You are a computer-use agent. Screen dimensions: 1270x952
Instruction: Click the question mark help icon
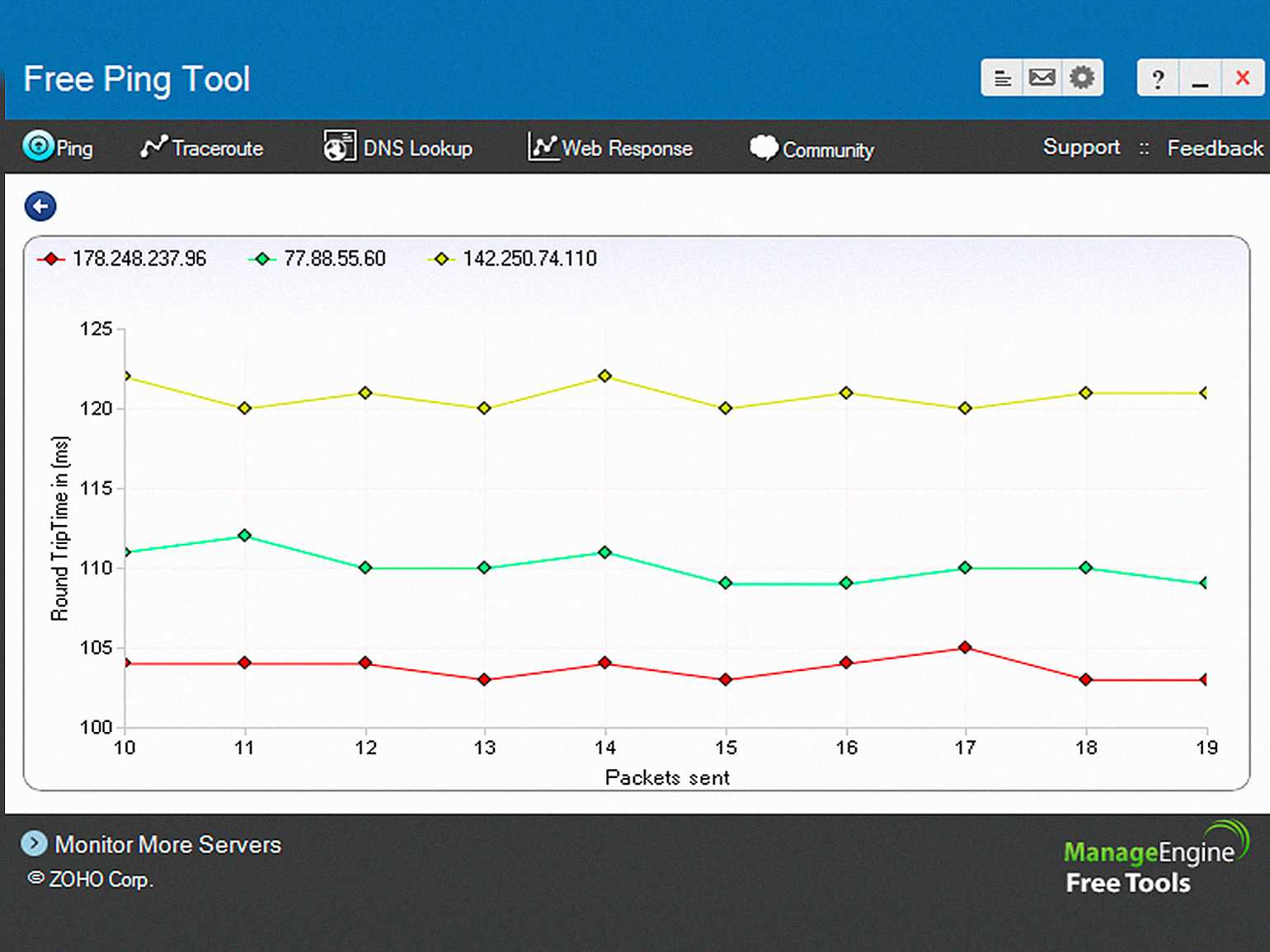pyautogui.click(x=1158, y=79)
